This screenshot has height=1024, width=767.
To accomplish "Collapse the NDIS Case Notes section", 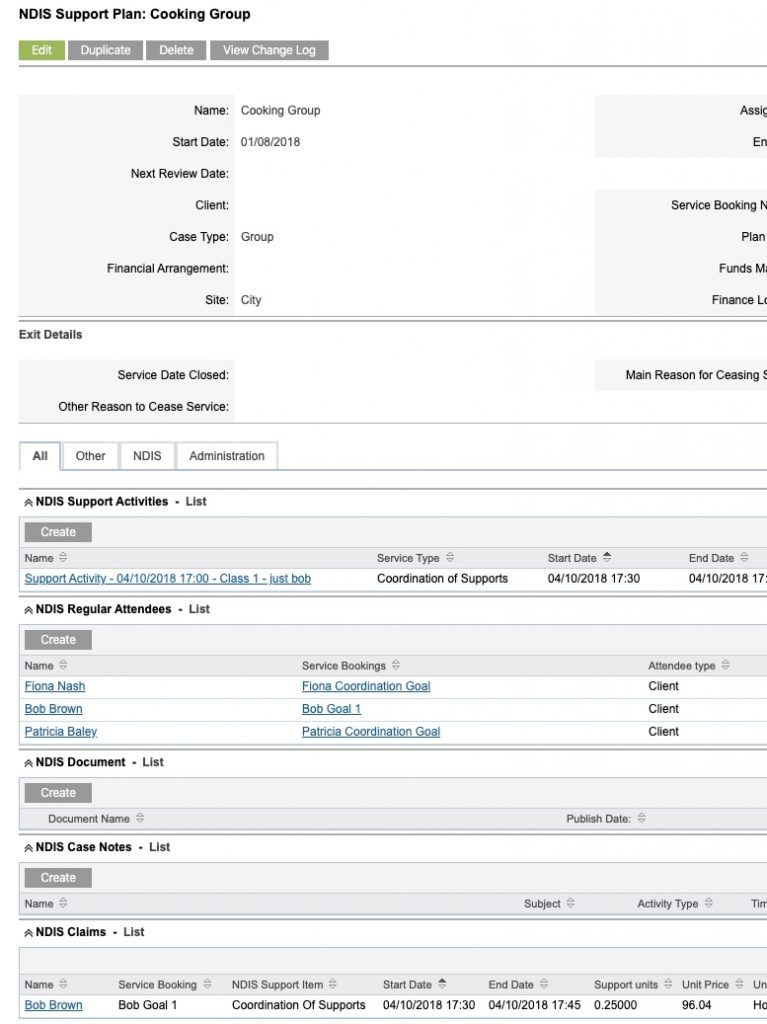I will point(28,848).
